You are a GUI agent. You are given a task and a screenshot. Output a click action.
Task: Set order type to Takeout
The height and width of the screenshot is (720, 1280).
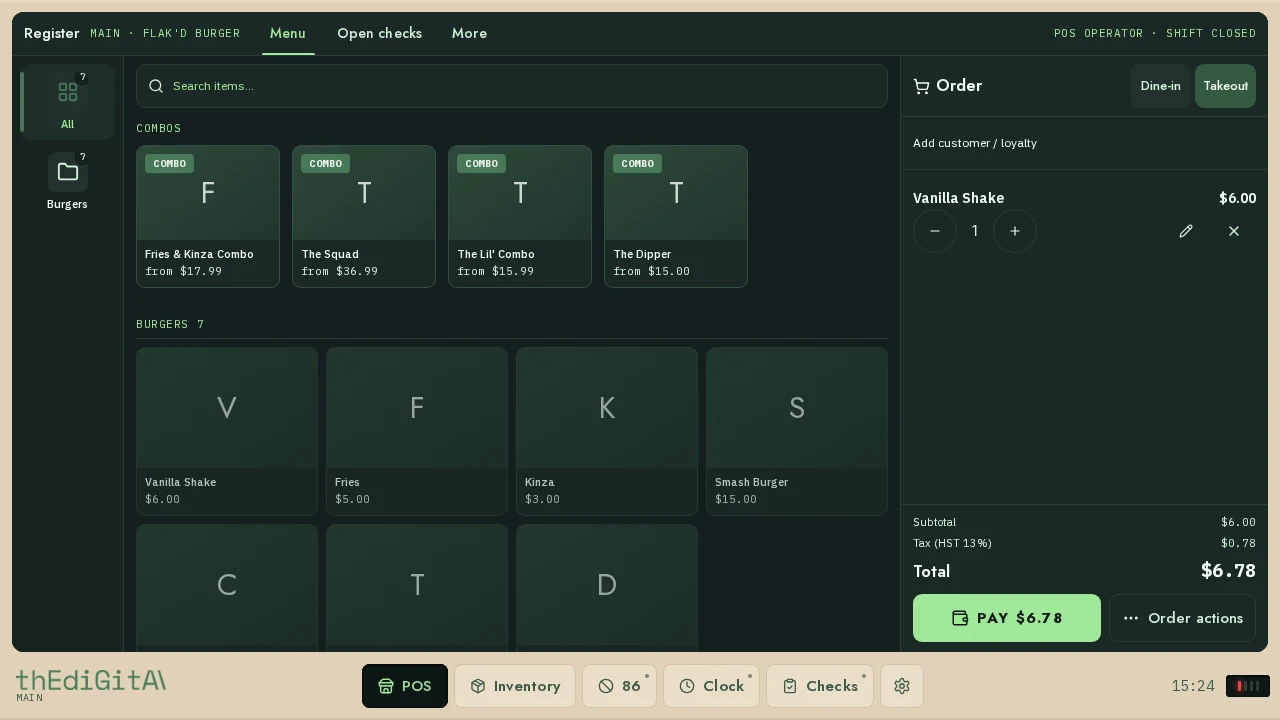coord(1225,86)
